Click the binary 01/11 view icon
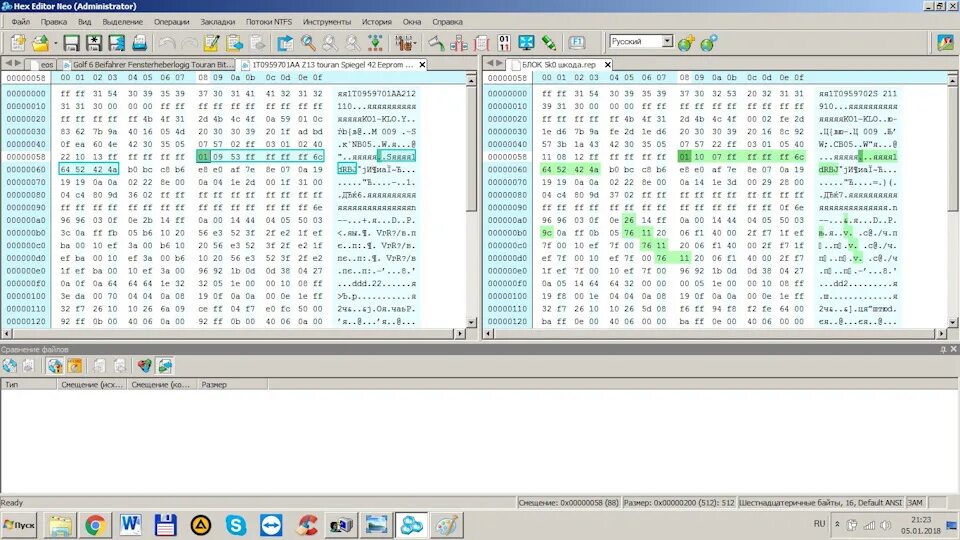Screen dimensions: 960x540 (504, 42)
